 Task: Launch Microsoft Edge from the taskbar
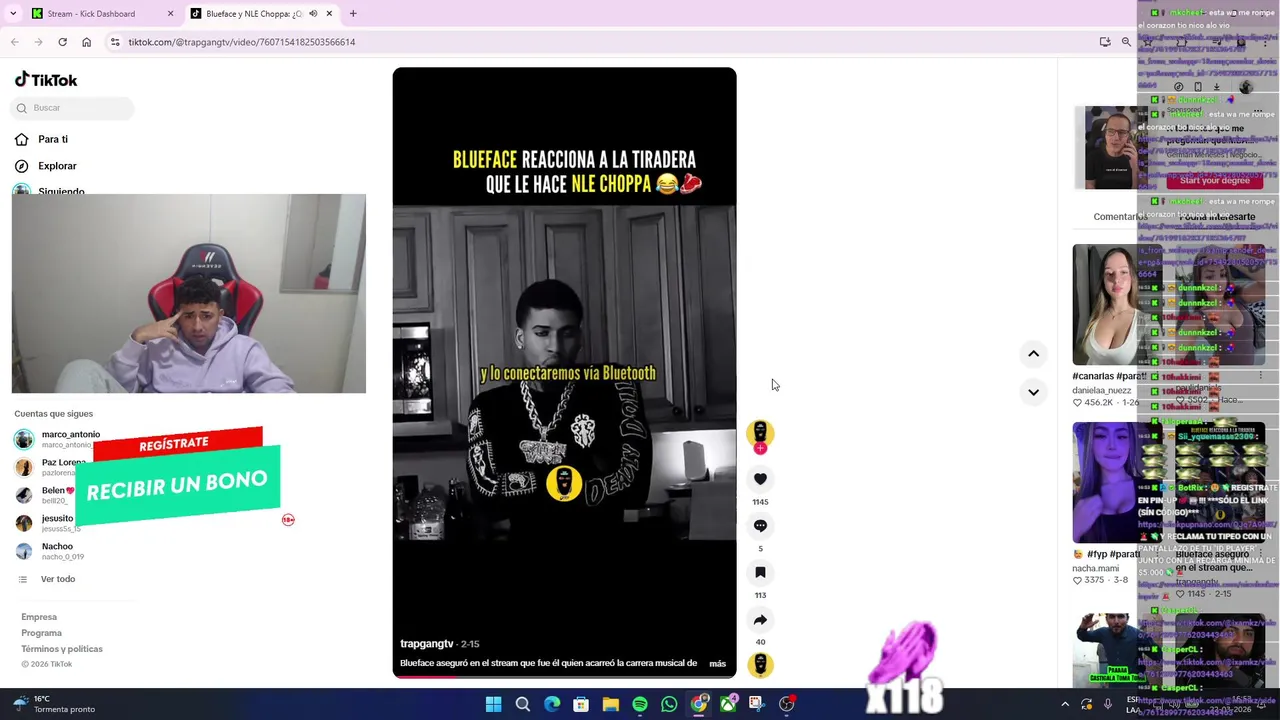552,704
